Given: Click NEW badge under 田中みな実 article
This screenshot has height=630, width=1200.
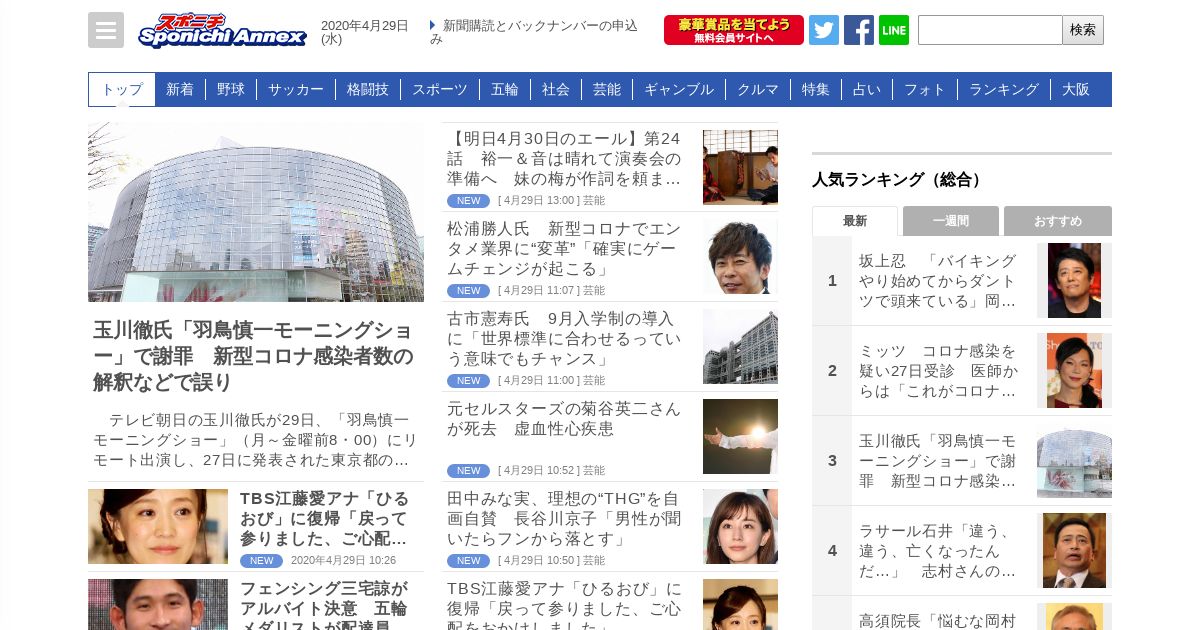Looking at the screenshot, I should click(468, 561).
